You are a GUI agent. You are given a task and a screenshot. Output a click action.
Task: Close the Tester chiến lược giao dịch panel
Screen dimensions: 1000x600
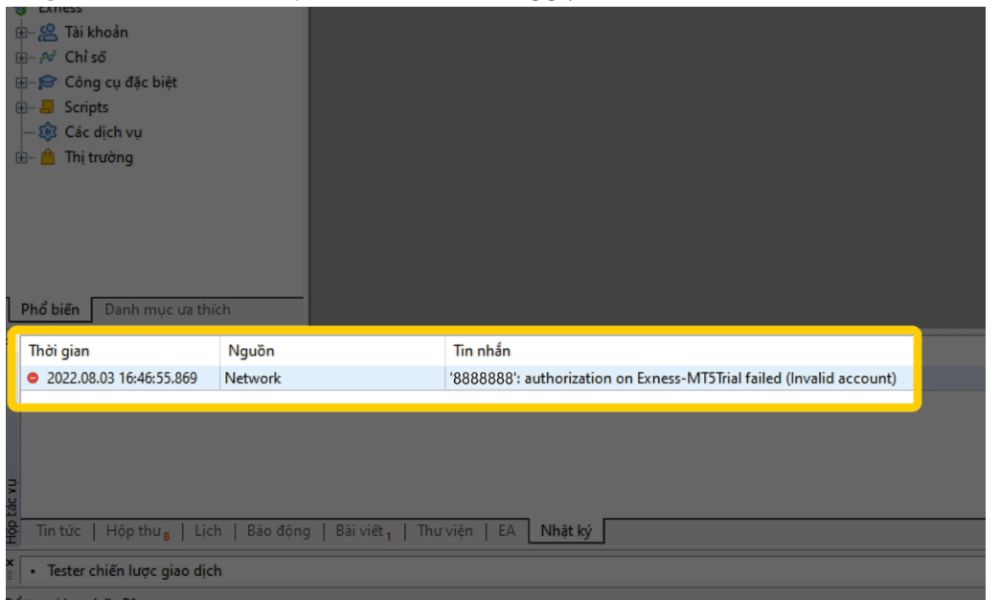coord(11,564)
